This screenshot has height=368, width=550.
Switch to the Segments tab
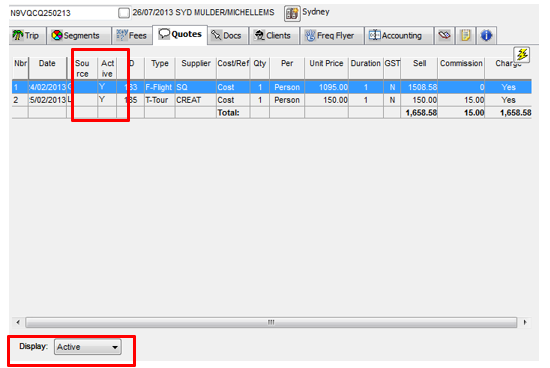pos(79,35)
